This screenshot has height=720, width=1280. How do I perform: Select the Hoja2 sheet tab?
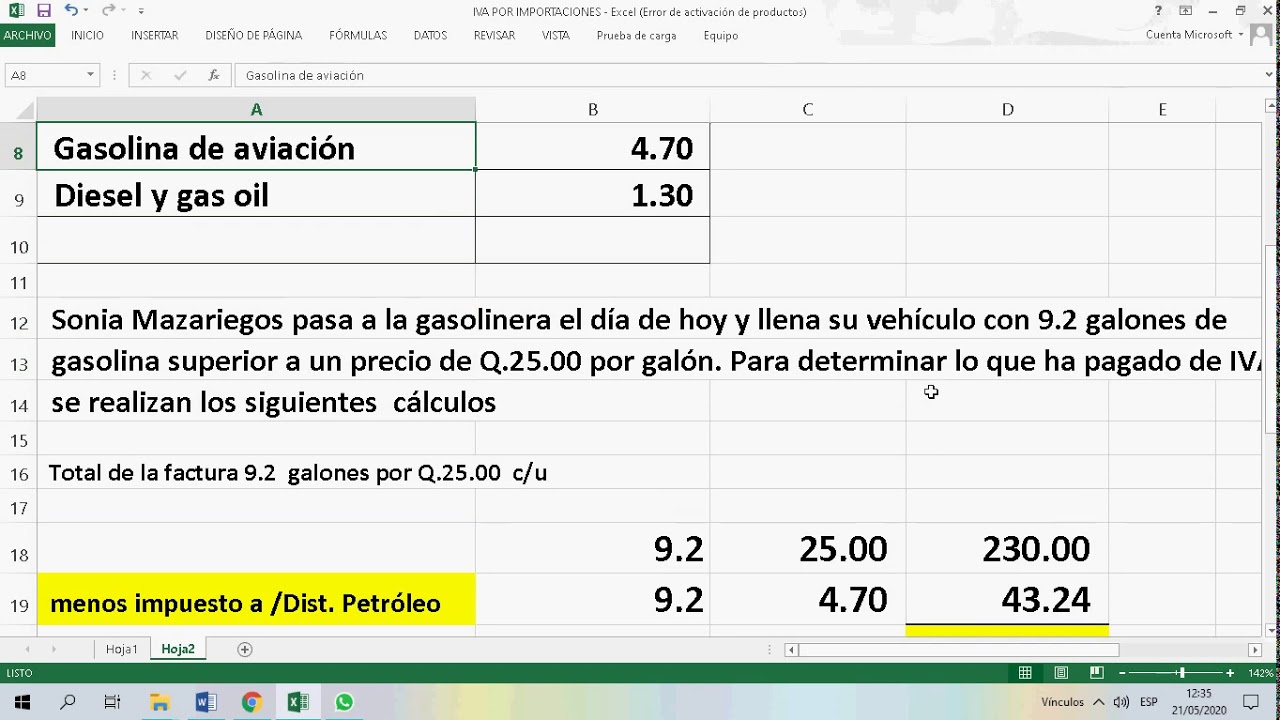[x=178, y=649]
